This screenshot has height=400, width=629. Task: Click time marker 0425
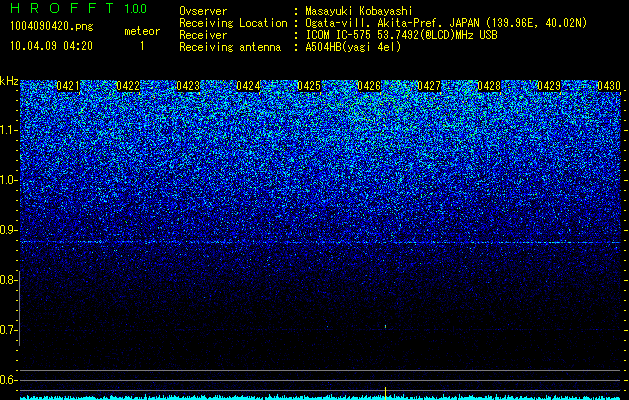(x=309, y=86)
